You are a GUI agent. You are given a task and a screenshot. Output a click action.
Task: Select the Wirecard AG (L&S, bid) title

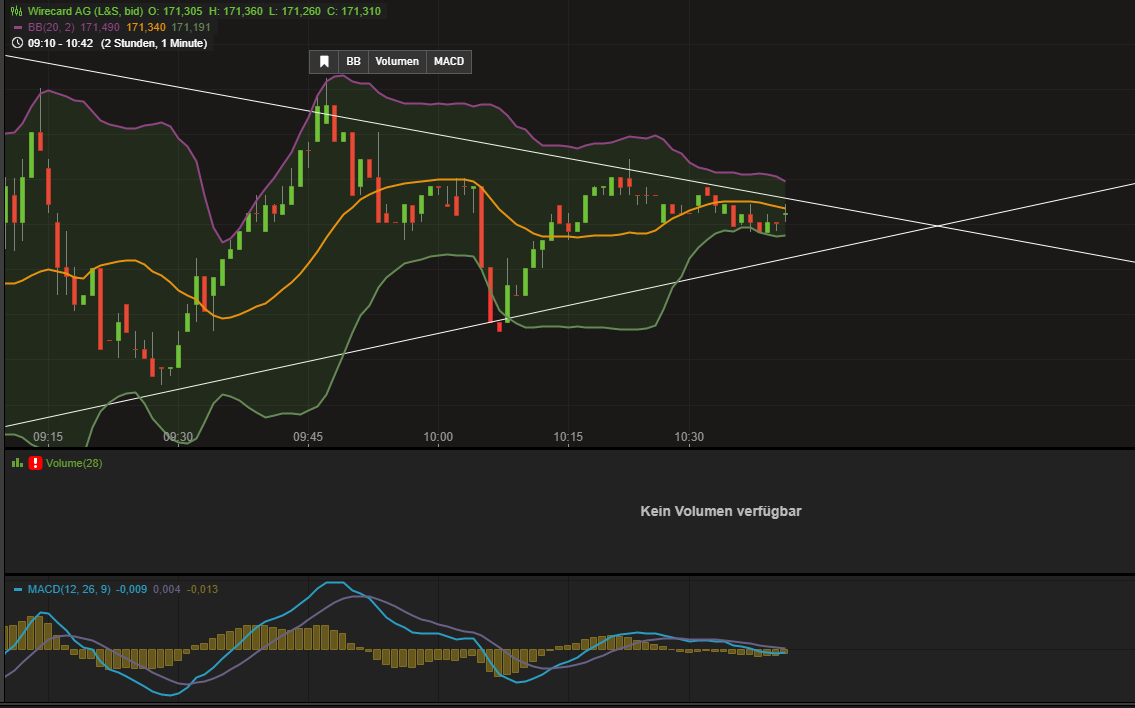85,12
